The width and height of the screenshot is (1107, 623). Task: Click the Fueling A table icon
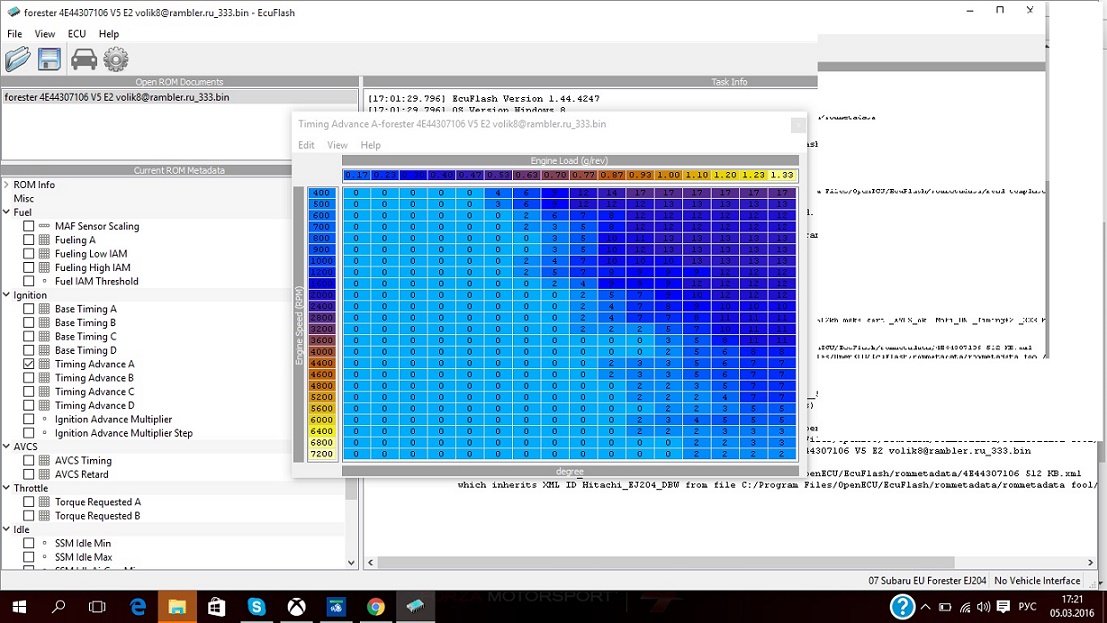coord(44,240)
